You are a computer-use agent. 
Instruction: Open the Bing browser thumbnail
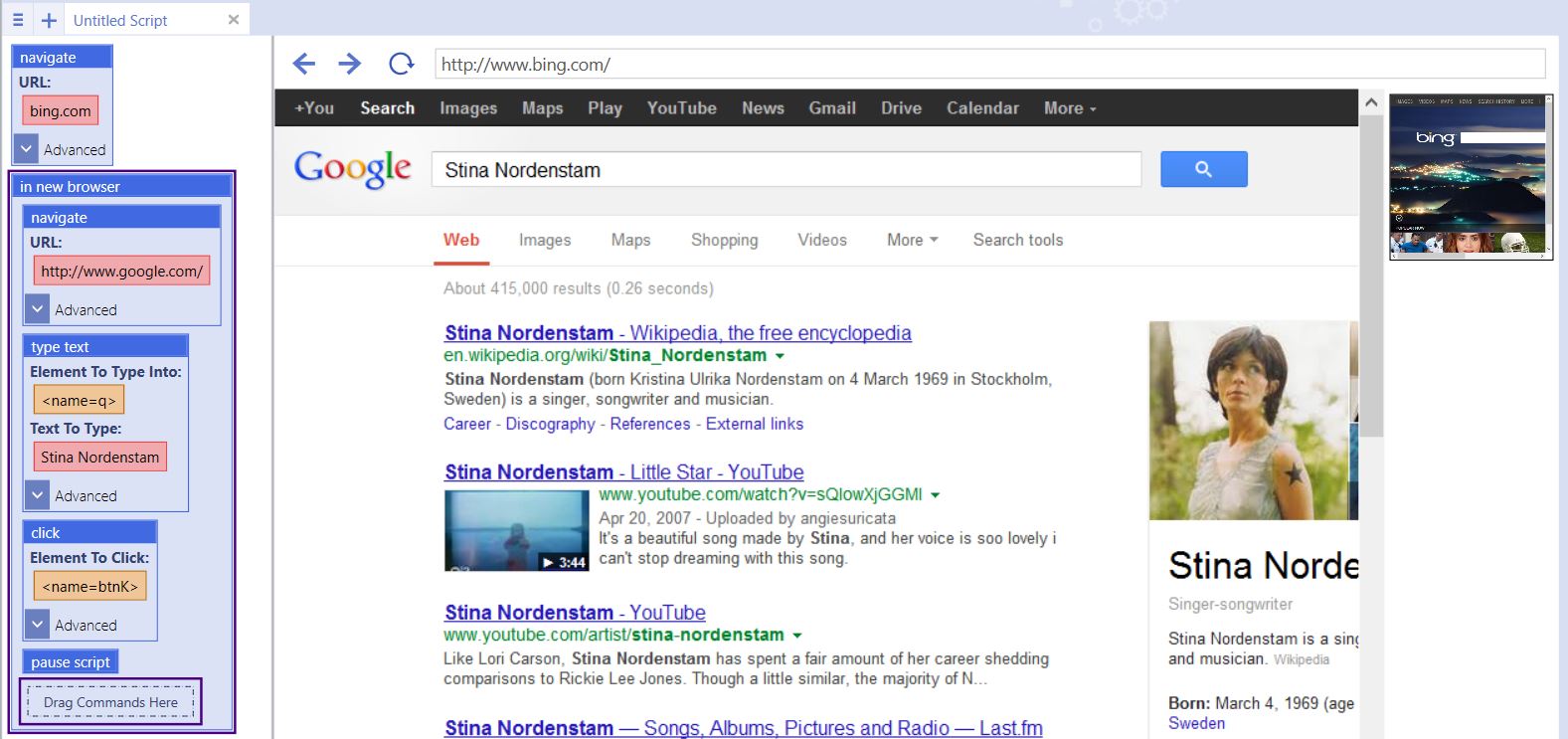click(x=1471, y=177)
